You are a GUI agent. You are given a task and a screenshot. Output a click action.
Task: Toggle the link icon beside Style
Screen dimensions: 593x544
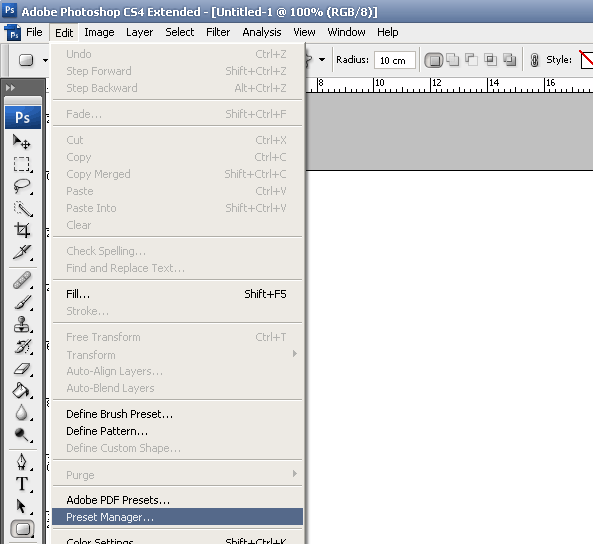pos(534,60)
